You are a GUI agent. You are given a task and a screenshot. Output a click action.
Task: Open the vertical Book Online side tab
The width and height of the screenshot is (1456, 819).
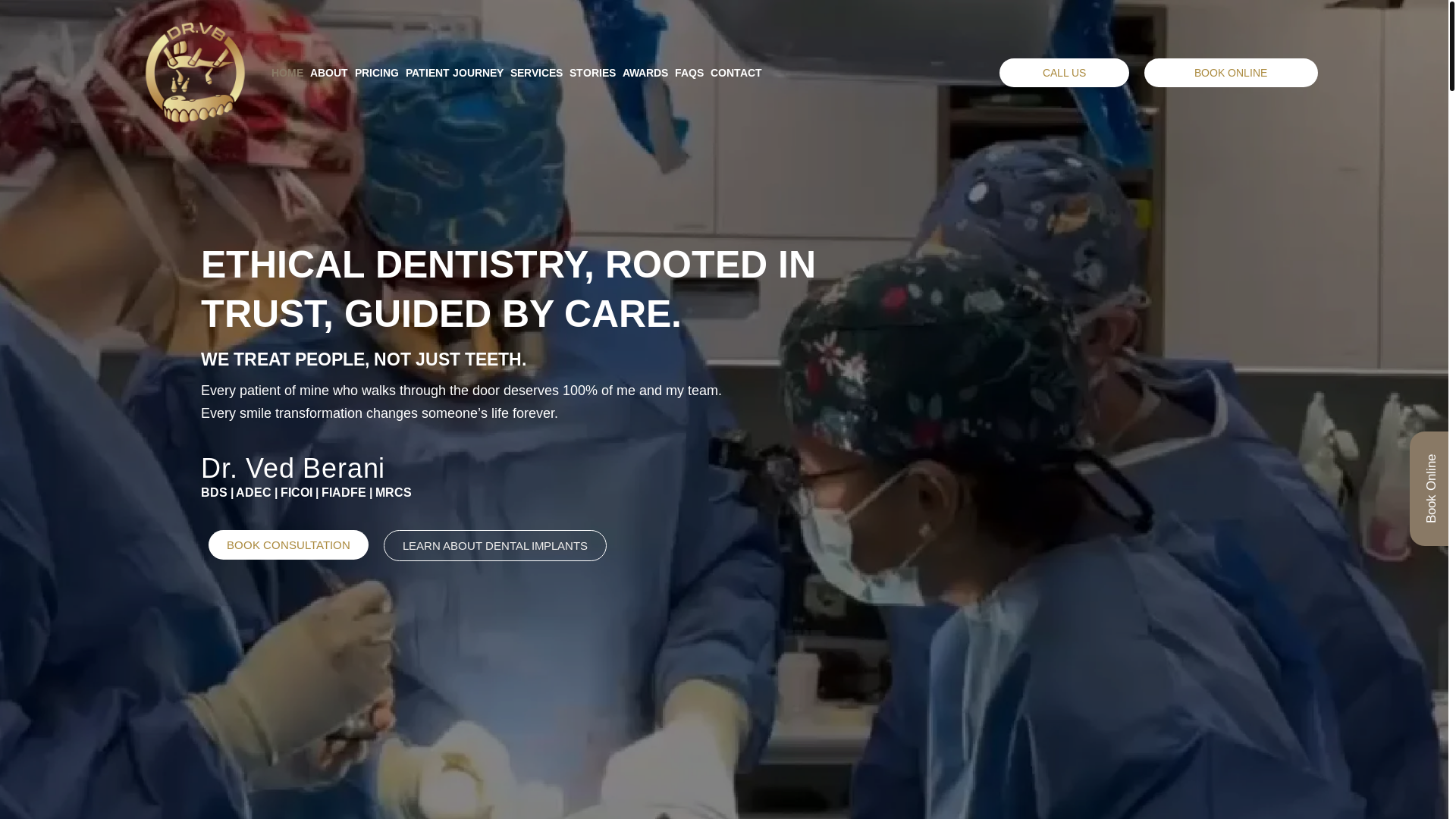pyautogui.click(x=1430, y=488)
